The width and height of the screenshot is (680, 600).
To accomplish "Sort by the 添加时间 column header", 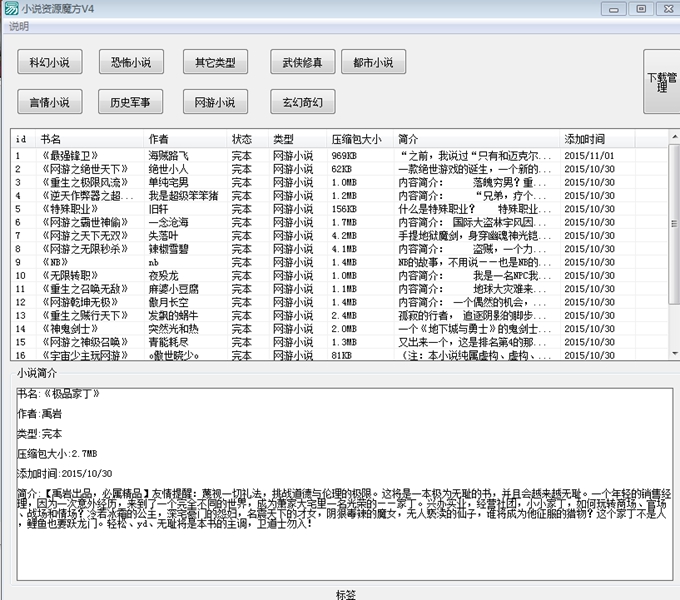I will tap(598, 139).
